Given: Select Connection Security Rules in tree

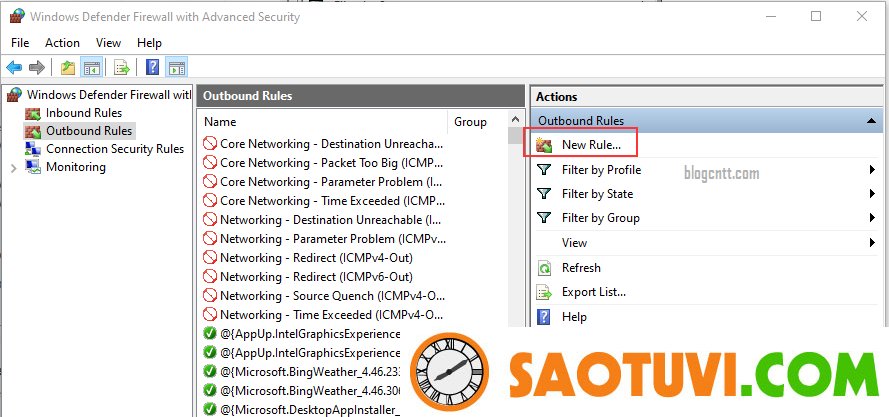Looking at the screenshot, I should click(x=115, y=149).
